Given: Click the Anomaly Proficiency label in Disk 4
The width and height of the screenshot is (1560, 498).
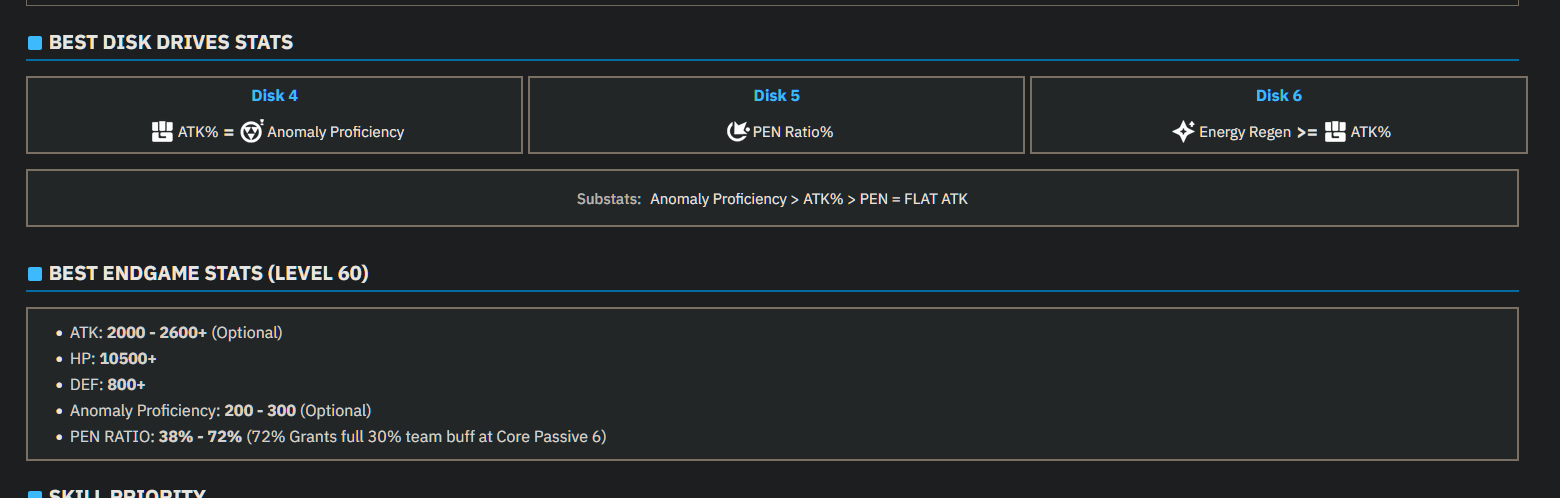Looking at the screenshot, I should click(336, 132).
